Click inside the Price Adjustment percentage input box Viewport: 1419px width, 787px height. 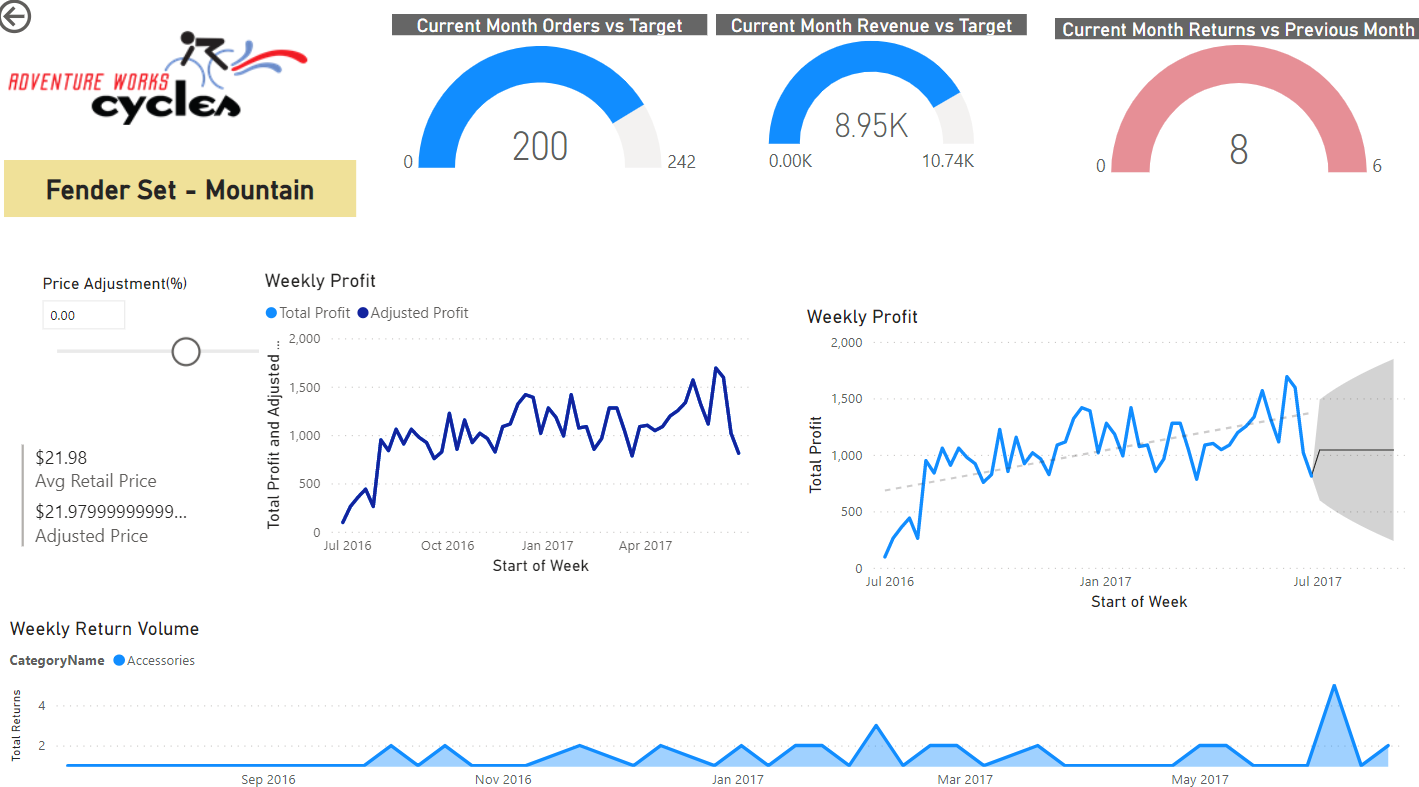coord(83,314)
